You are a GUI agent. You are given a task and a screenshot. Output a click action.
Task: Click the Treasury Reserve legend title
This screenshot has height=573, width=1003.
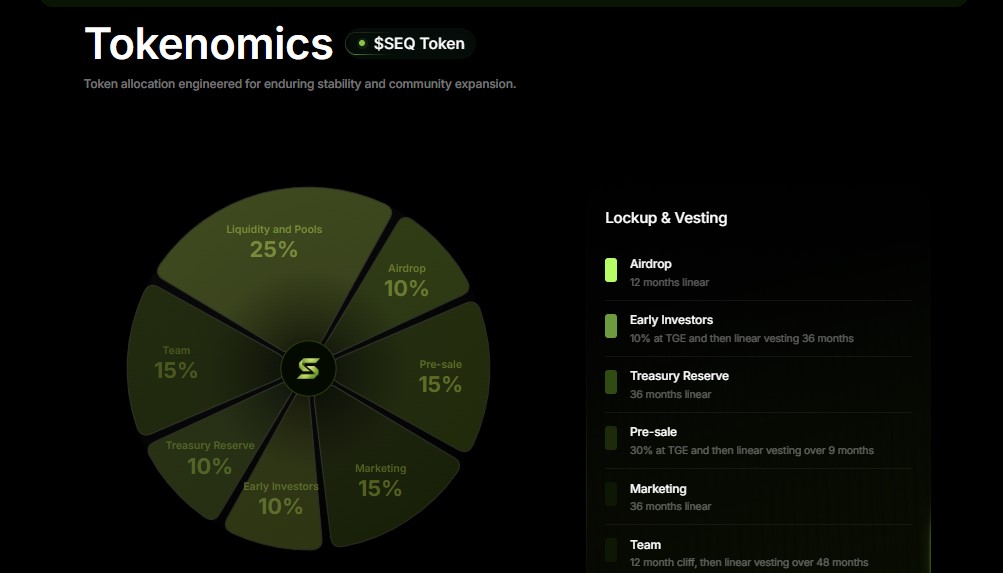coord(679,376)
